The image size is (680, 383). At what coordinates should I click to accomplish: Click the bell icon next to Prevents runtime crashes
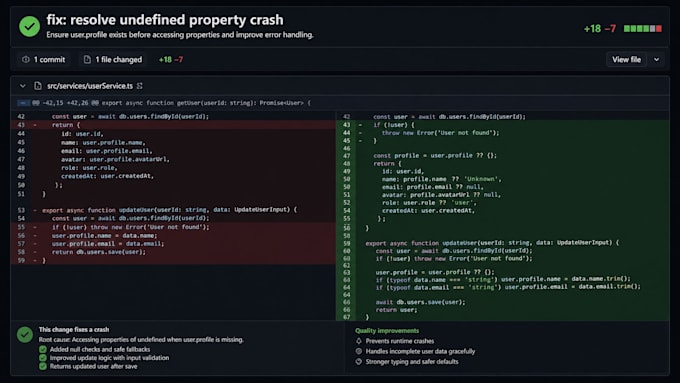click(x=359, y=341)
